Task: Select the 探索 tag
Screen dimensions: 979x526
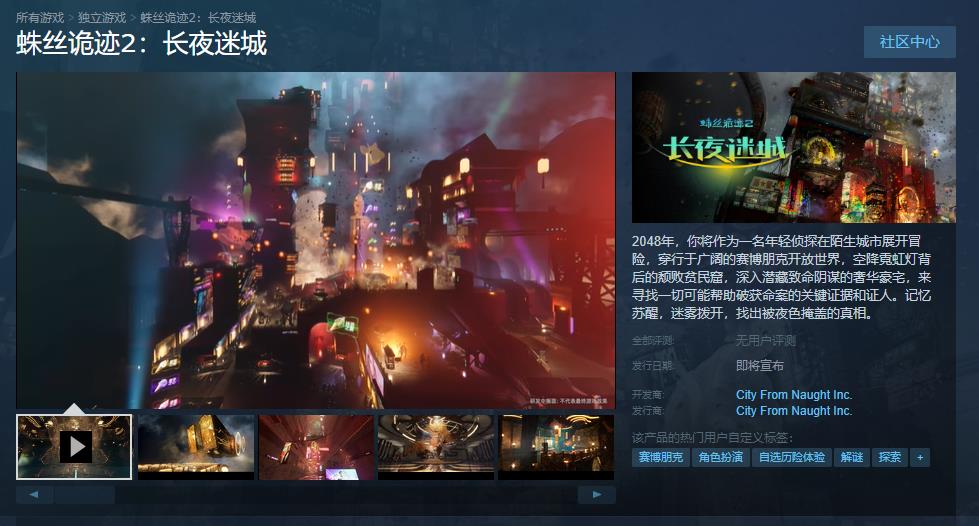Action: 889,457
